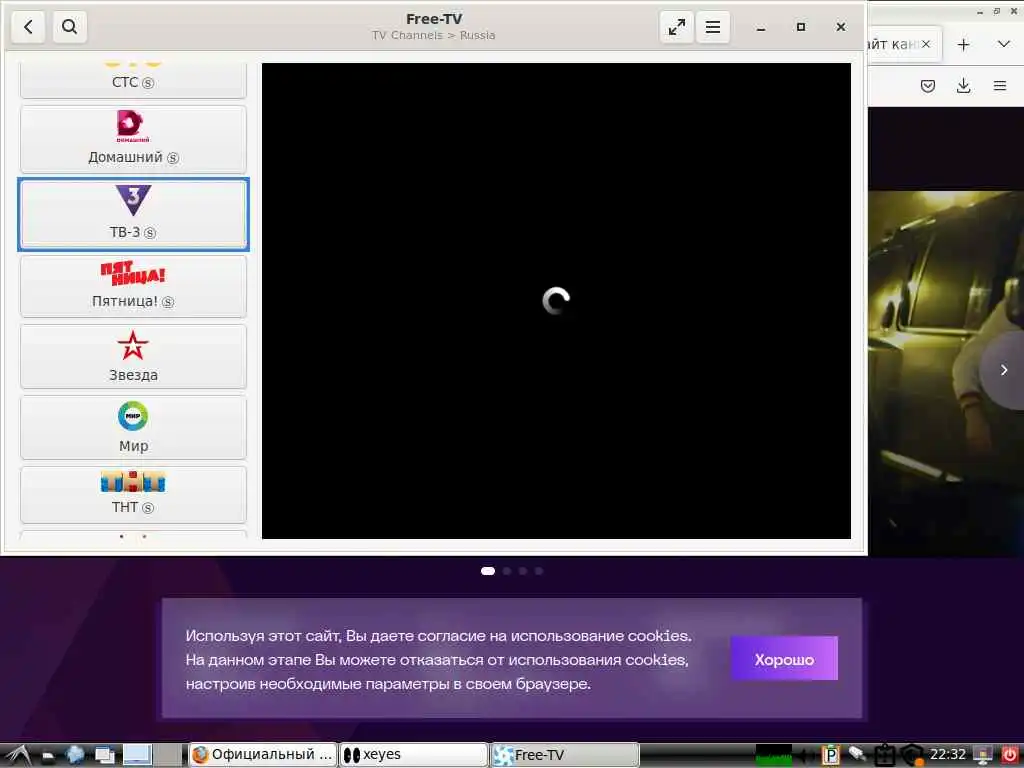Go back using Free-TV back arrow
Viewport: 1024px width, 768px height.
28,27
